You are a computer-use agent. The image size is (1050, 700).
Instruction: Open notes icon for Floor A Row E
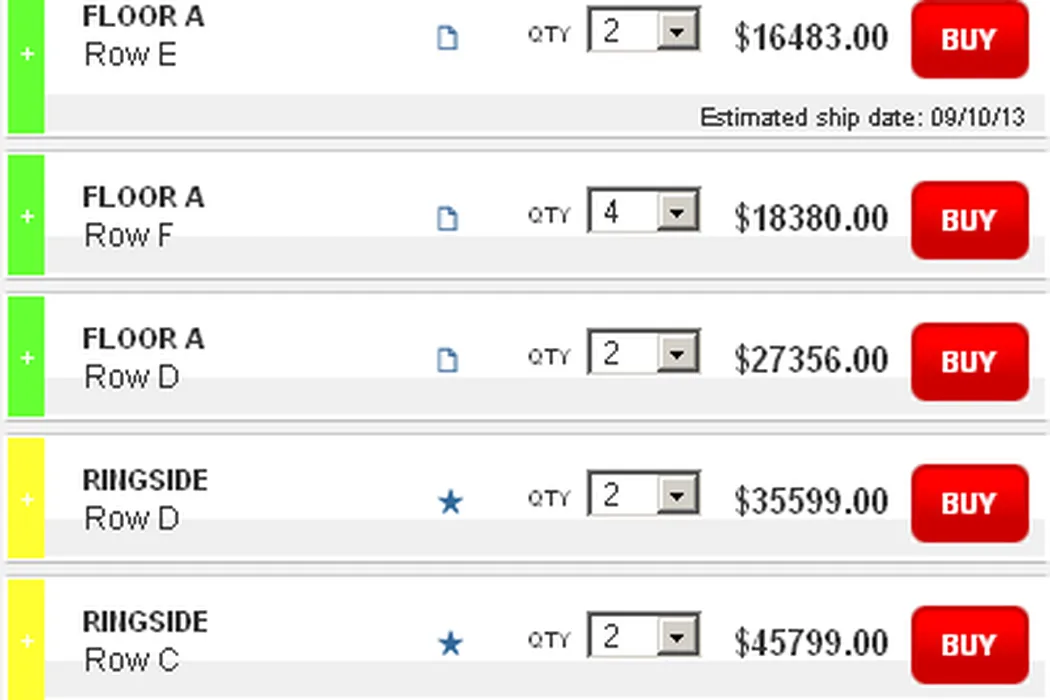[448, 39]
